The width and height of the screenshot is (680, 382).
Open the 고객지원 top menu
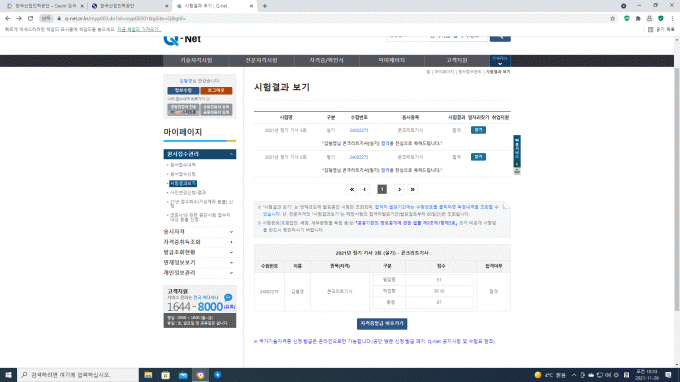[457, 60]
